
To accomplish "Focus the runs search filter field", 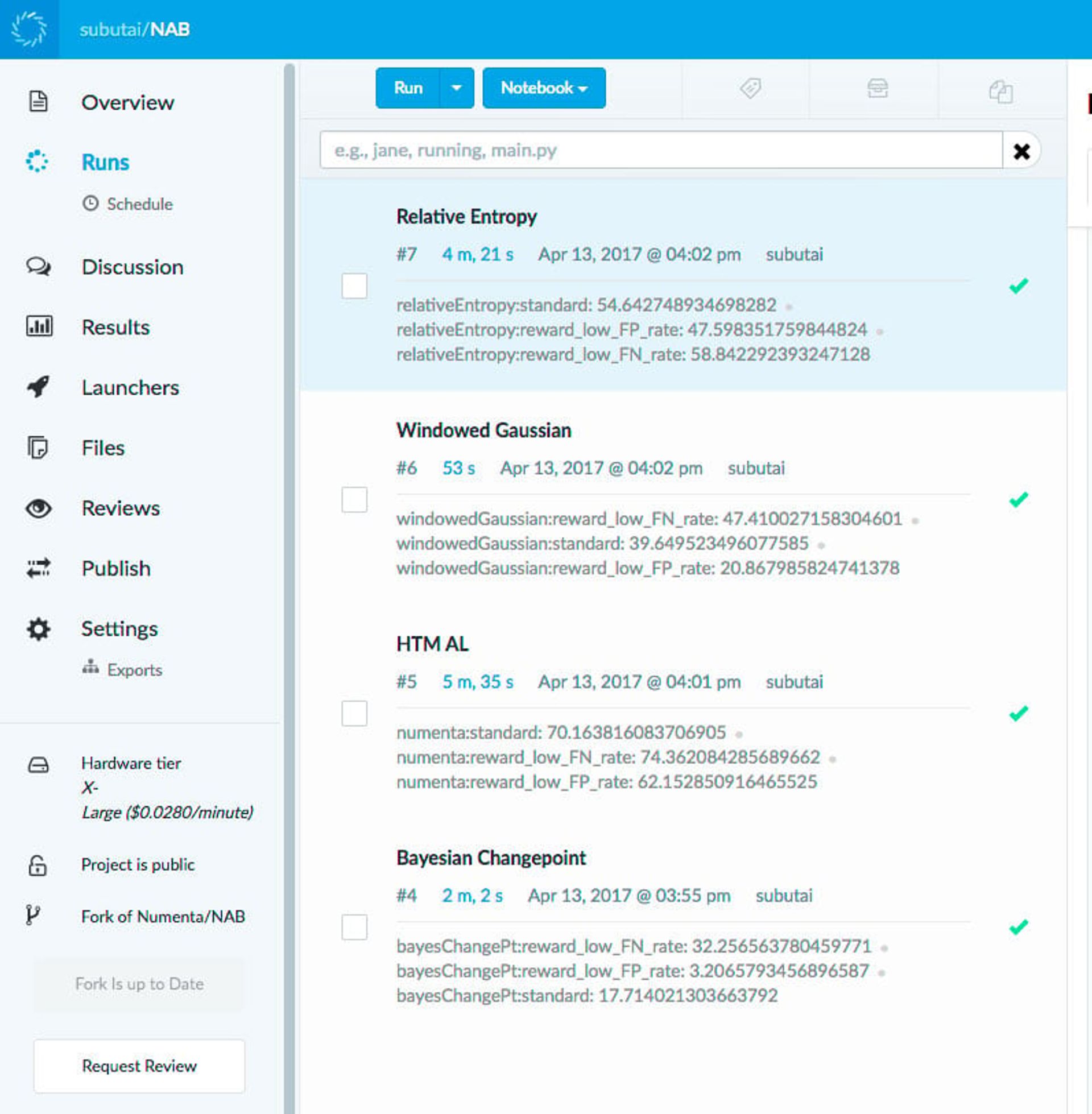I will 660,150.
